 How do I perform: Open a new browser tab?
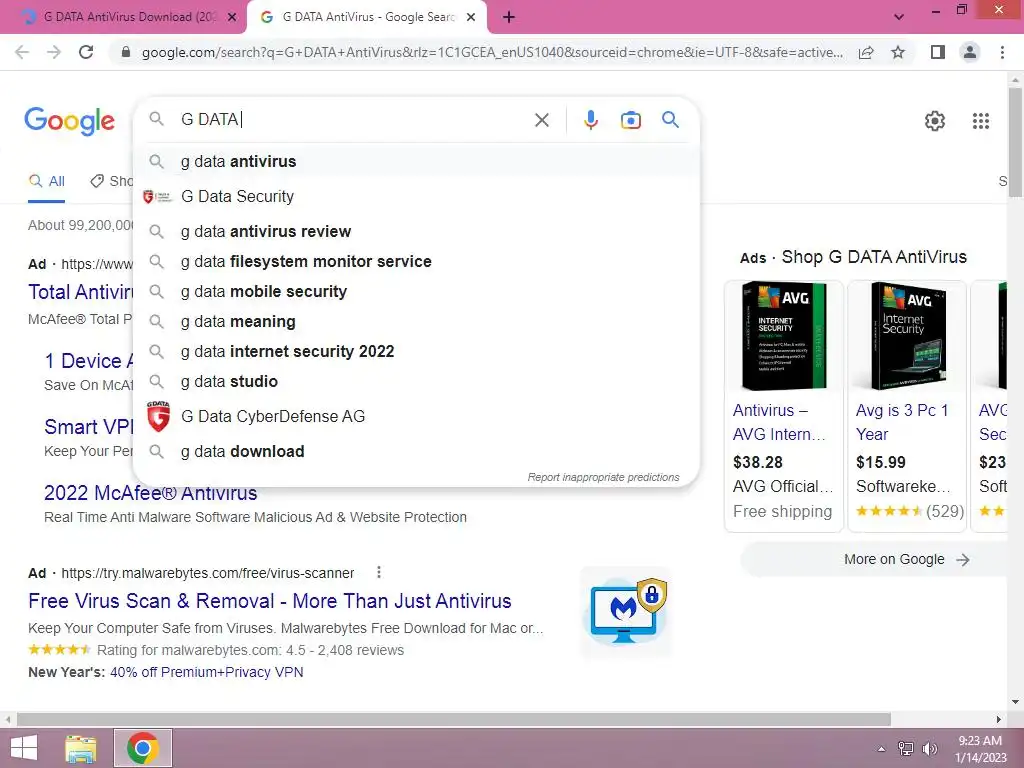(x=509, y=18)
